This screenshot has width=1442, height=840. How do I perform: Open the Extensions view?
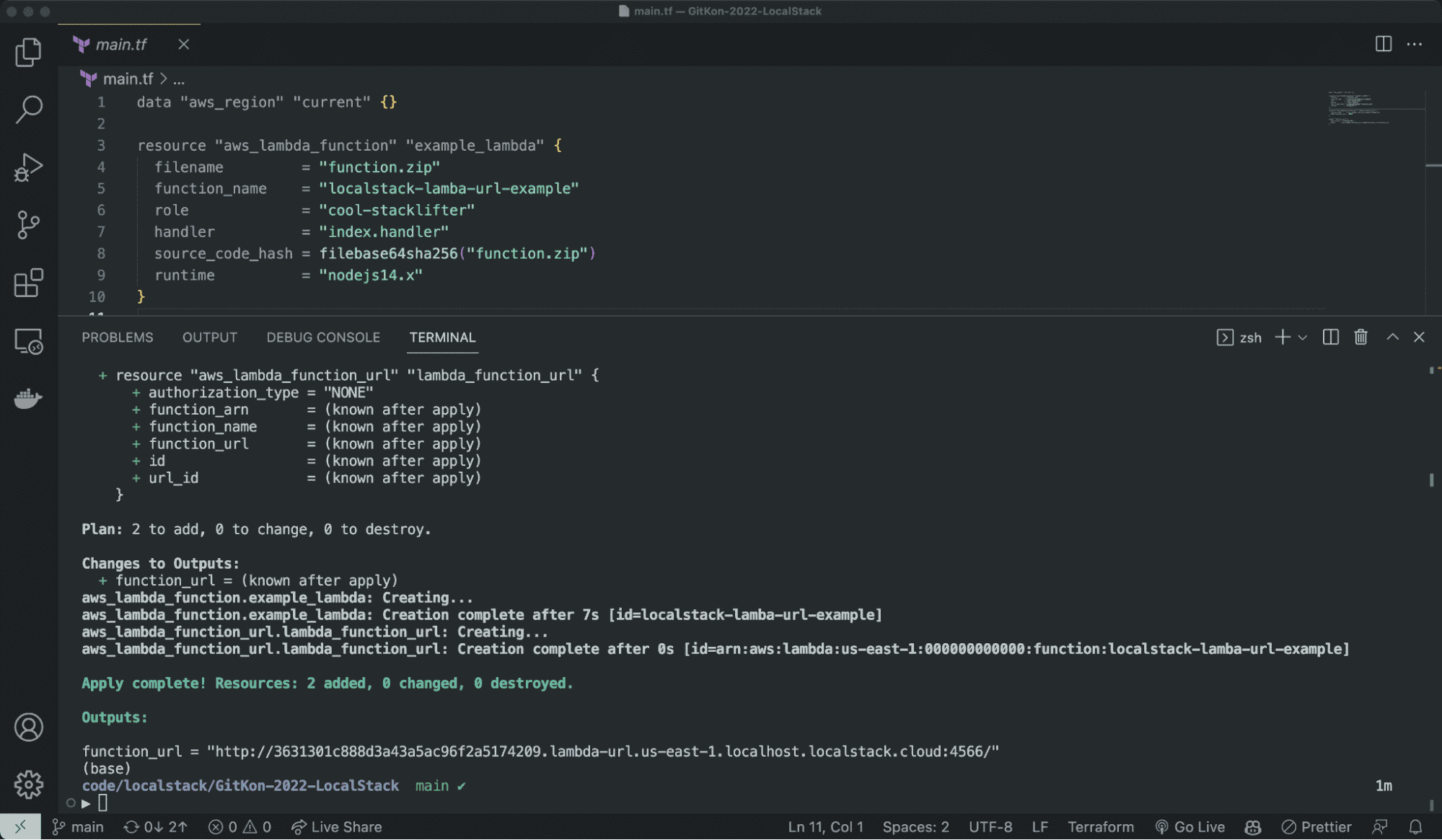point(28,283)
